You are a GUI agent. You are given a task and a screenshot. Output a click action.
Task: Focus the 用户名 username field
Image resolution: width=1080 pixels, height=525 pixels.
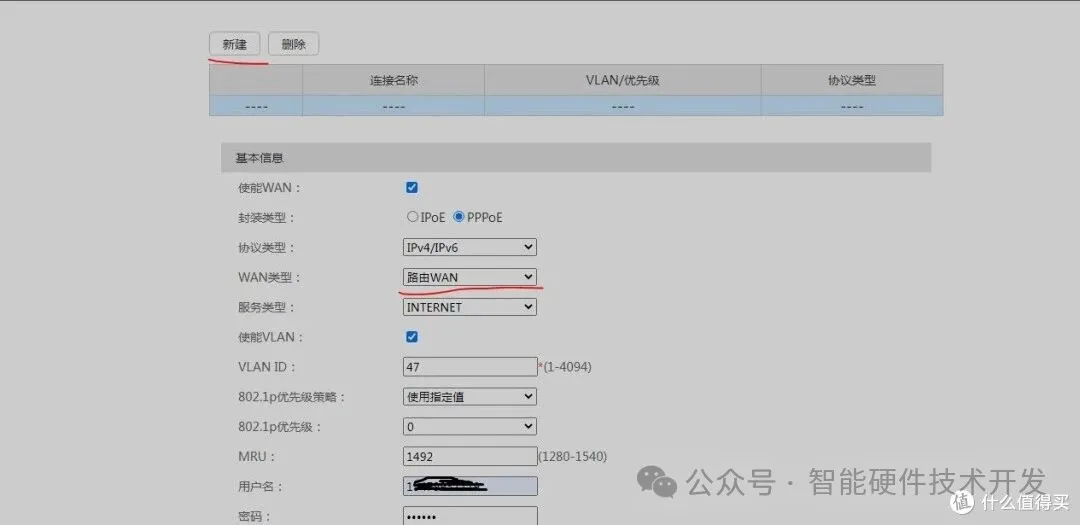click(x=469, y=487)
